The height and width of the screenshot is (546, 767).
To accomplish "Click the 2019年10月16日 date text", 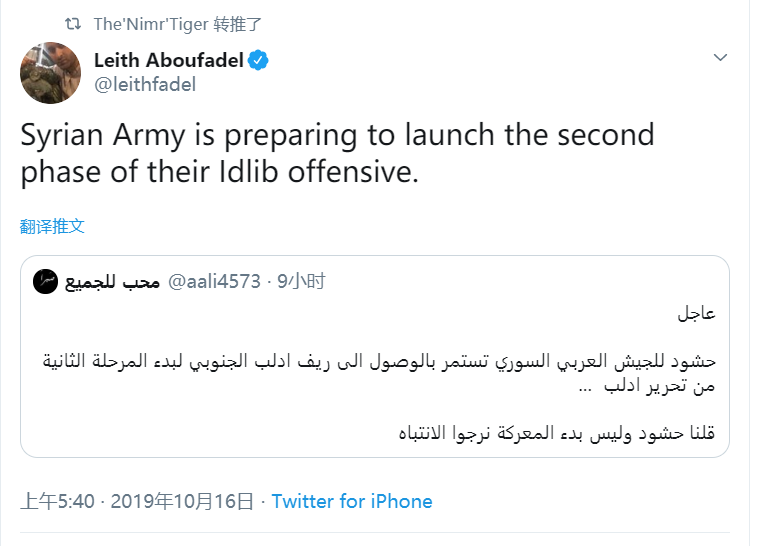I will (184, 501).
